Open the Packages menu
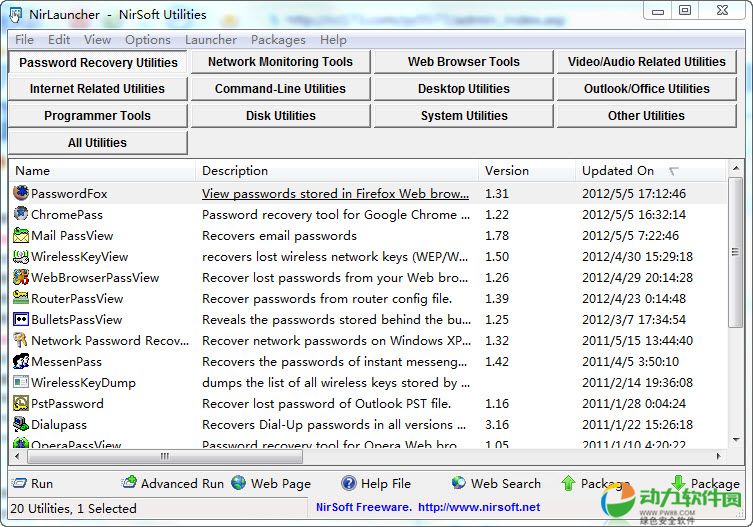 point(278,40)
